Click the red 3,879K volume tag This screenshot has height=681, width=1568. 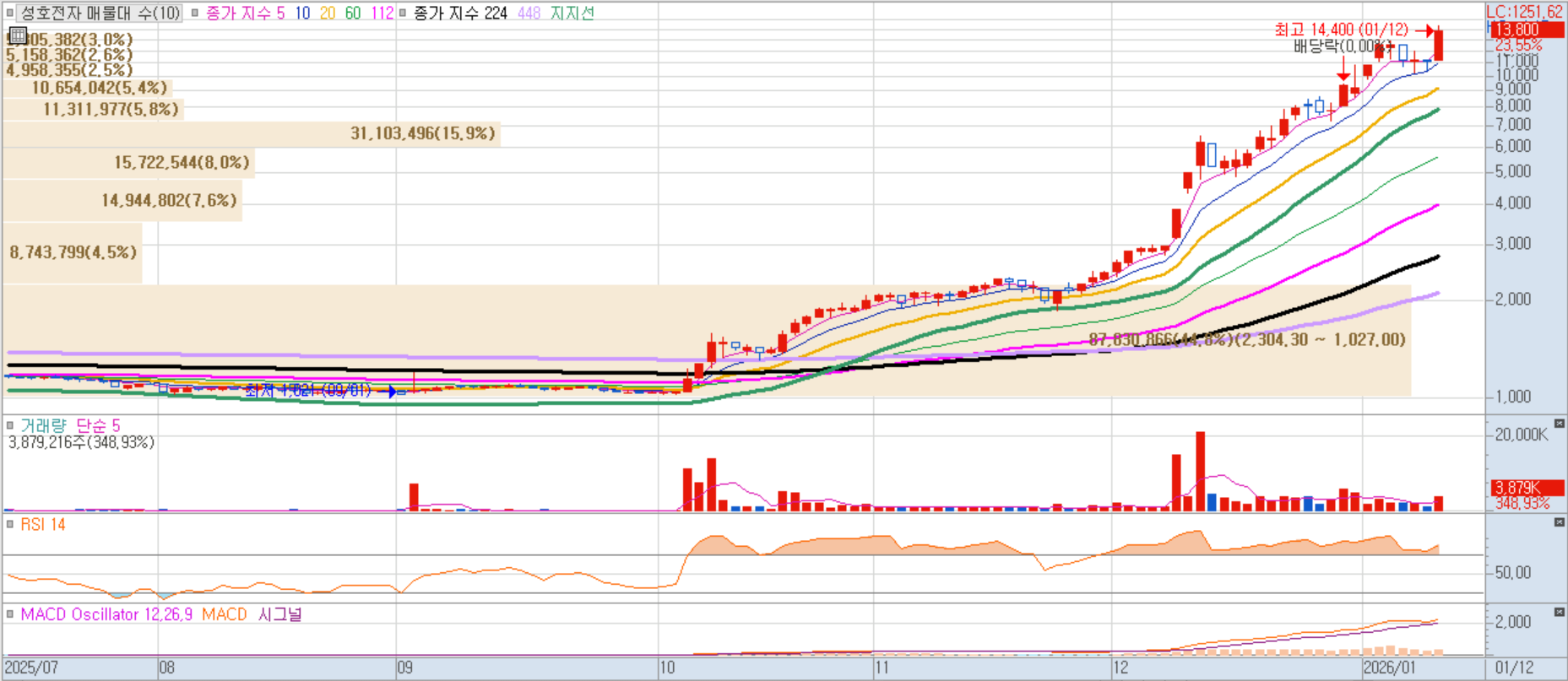pyautogui.click(x=1527, y=488)
